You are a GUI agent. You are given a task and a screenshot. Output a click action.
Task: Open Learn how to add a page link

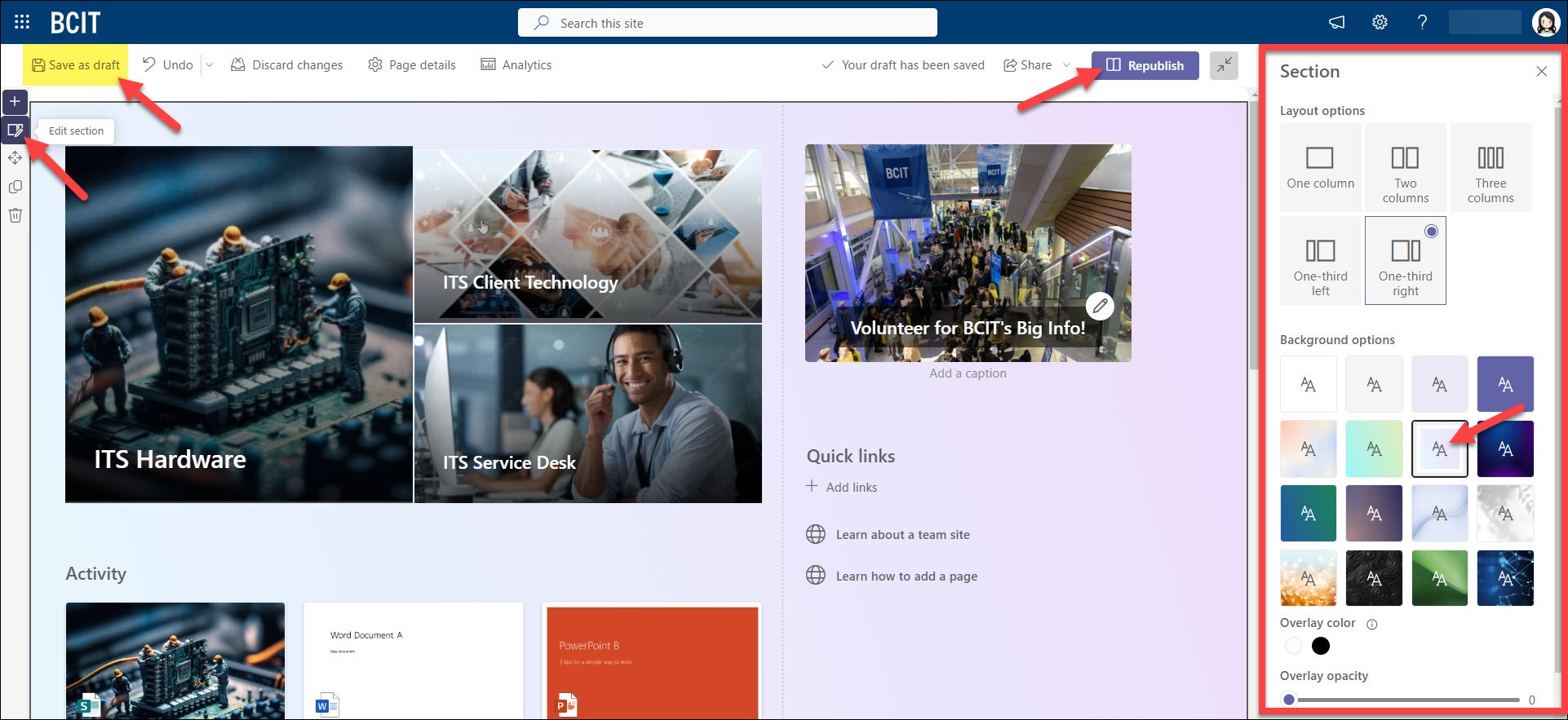(x=906, y=576)
